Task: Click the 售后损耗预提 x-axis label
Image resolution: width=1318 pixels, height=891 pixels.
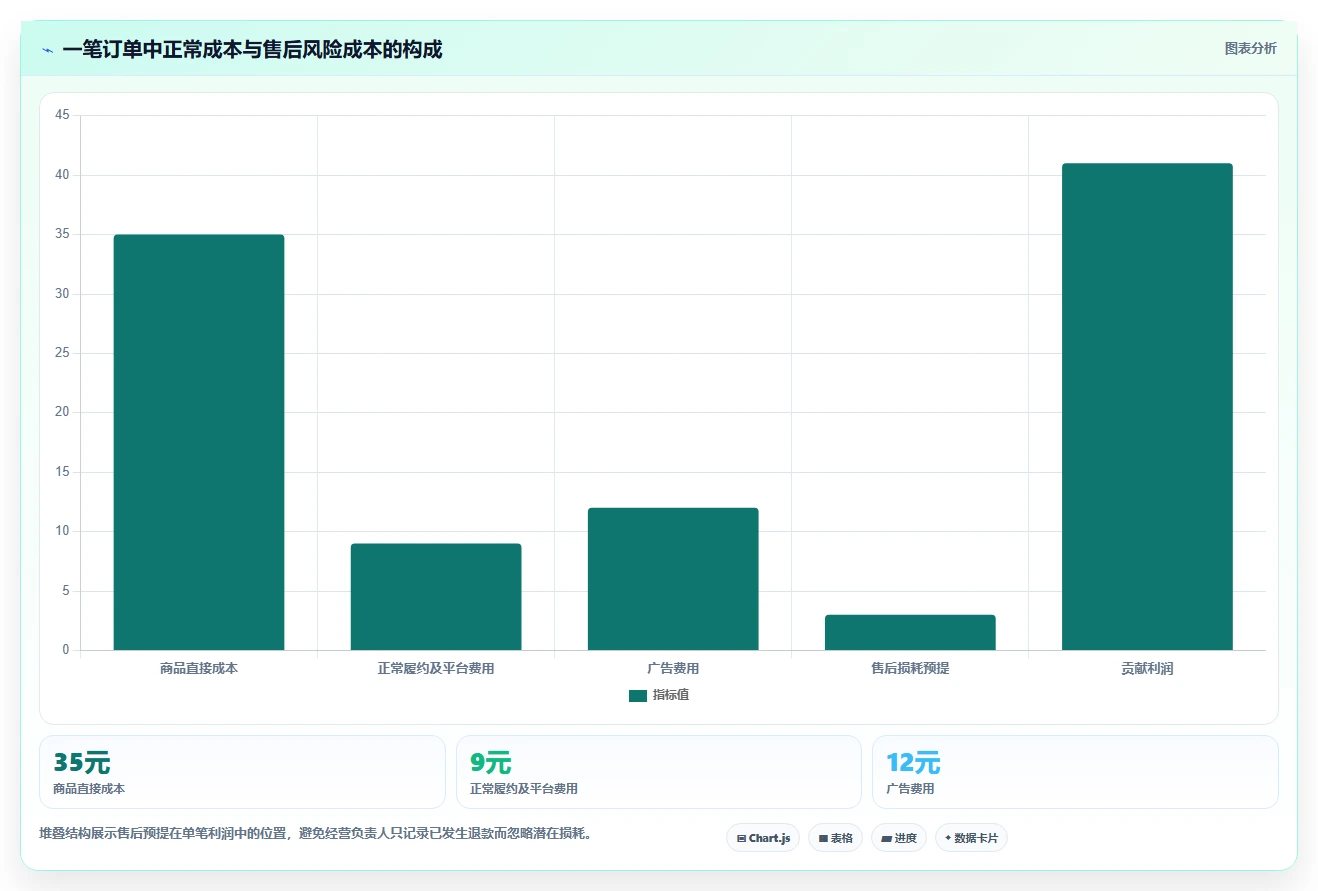Action: (x=910, y=668)
